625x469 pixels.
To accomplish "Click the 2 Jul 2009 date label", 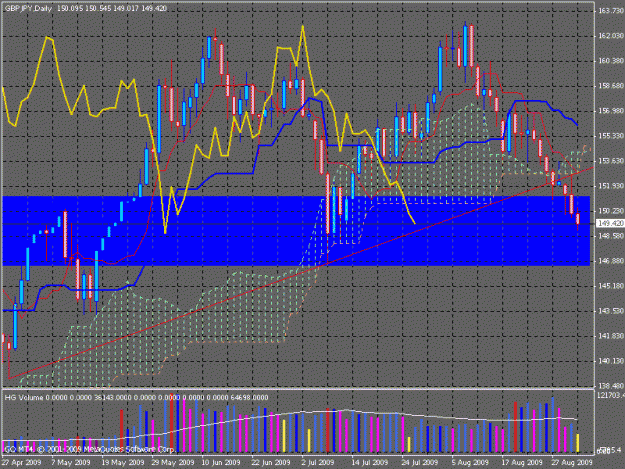I will (318, 463).
